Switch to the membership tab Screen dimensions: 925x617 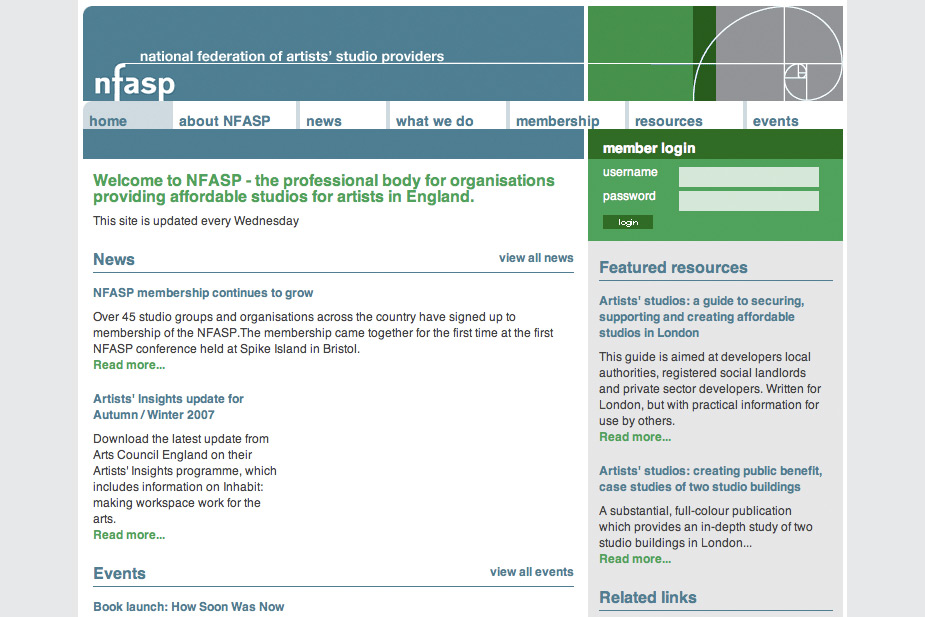[x=557, y=121]
